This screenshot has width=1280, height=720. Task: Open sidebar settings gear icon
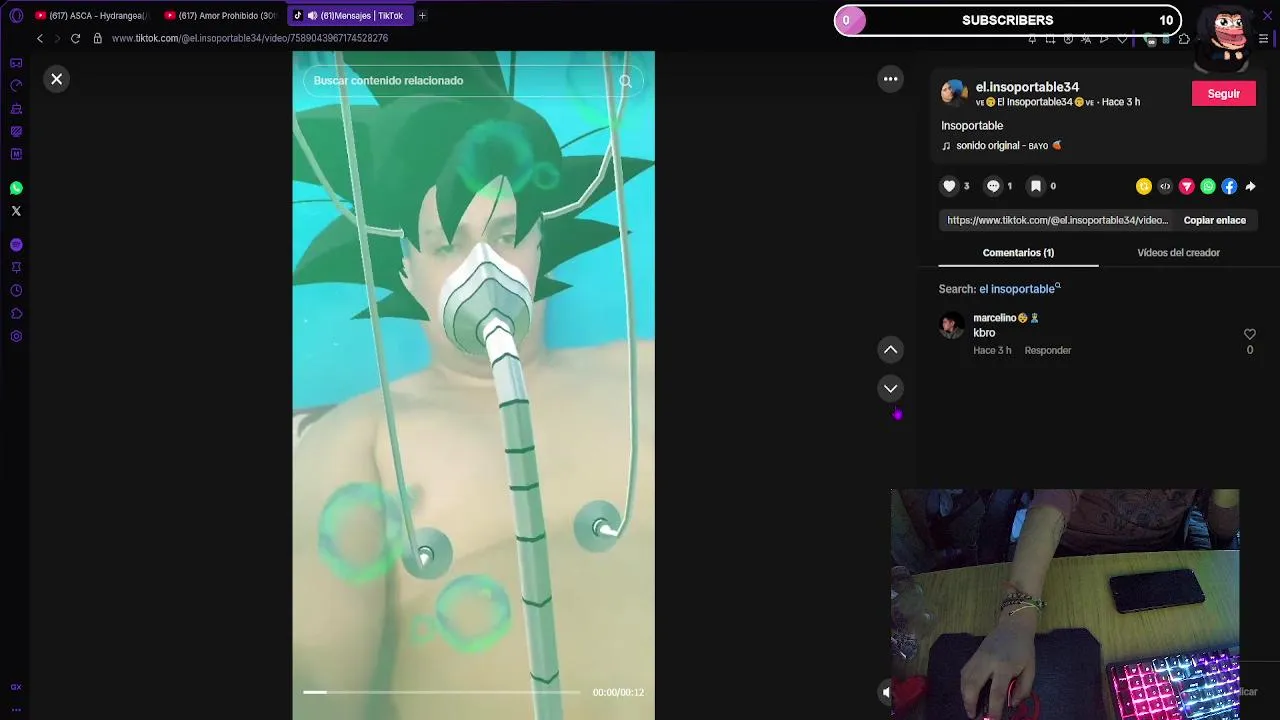[x=16, y=336]
